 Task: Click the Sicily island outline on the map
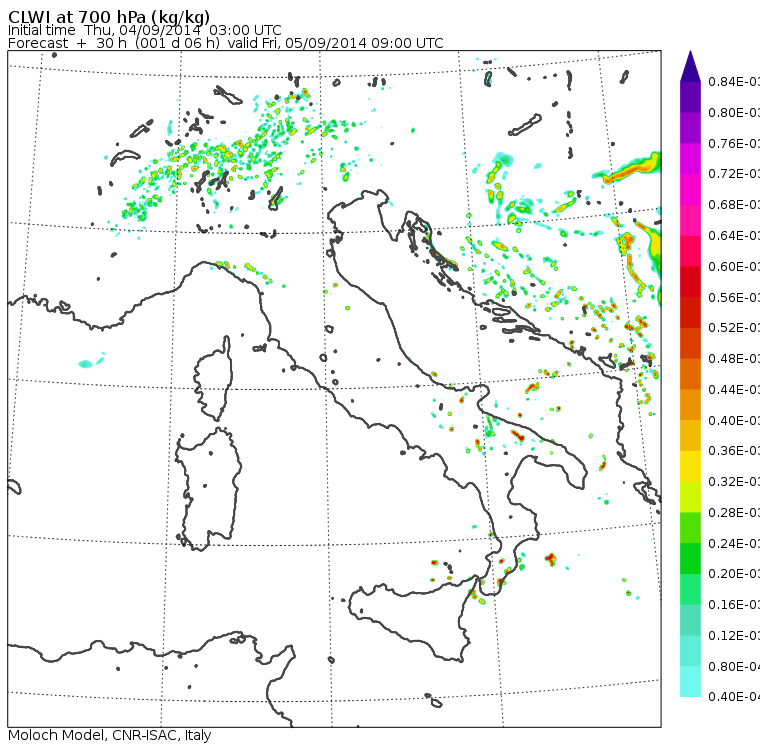[x=412, y=618]
